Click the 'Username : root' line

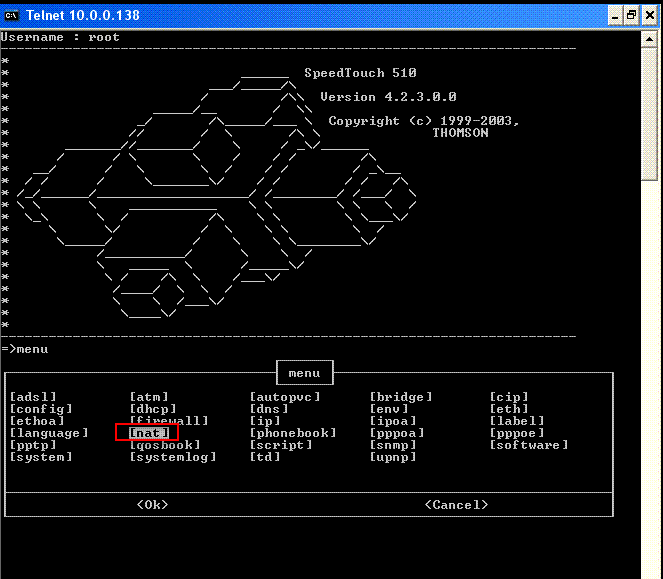[60, 37]
